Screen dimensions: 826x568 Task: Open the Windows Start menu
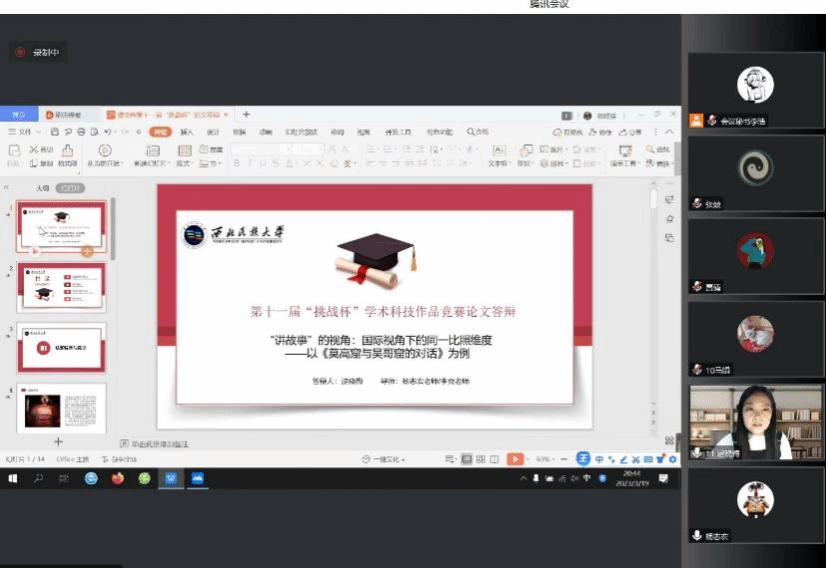(x=14, y=479)
